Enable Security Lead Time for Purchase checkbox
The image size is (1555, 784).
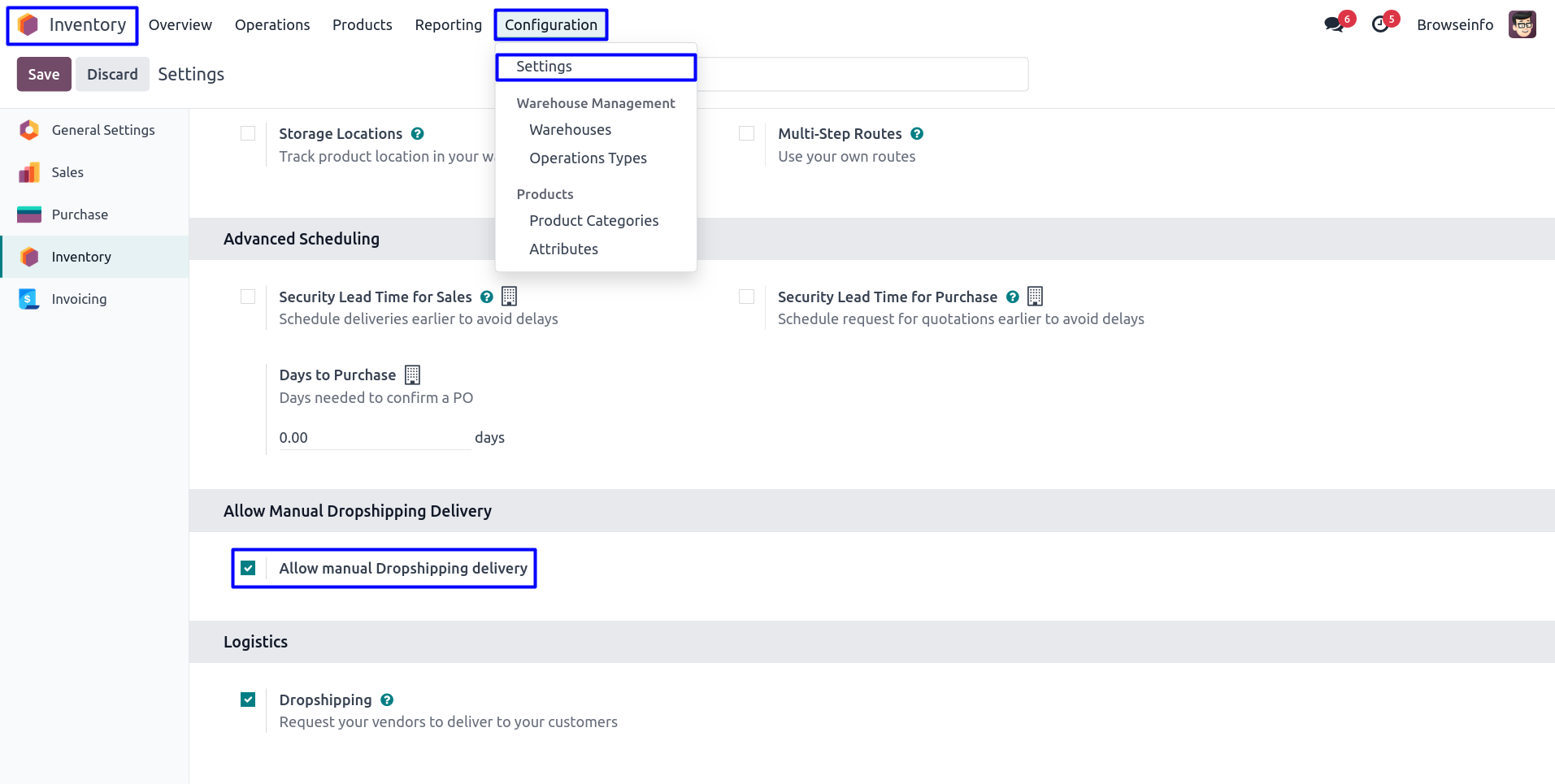pos(746,297)
